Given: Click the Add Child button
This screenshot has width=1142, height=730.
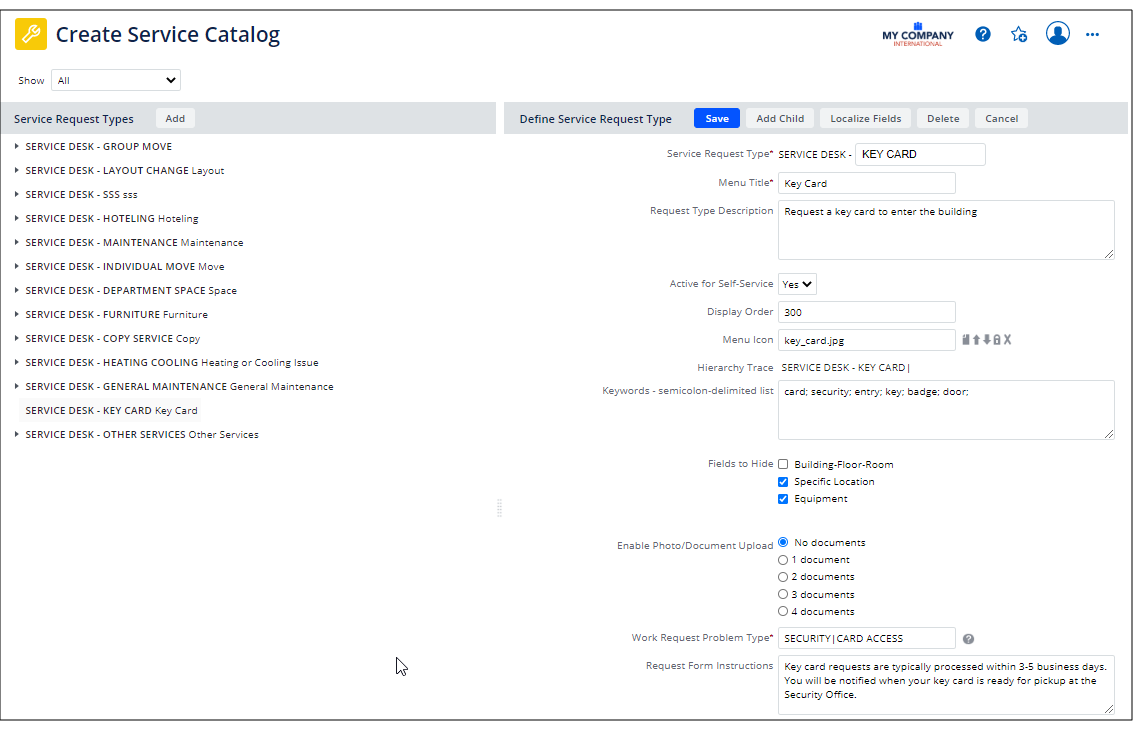Looking at the screenshot, I should click(779, 118).
